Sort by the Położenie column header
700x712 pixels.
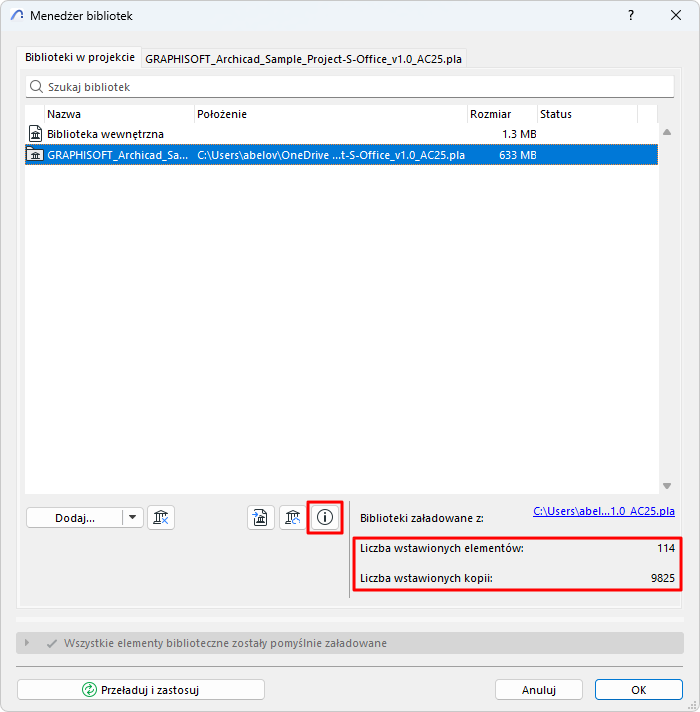click(x=331, y=114)
